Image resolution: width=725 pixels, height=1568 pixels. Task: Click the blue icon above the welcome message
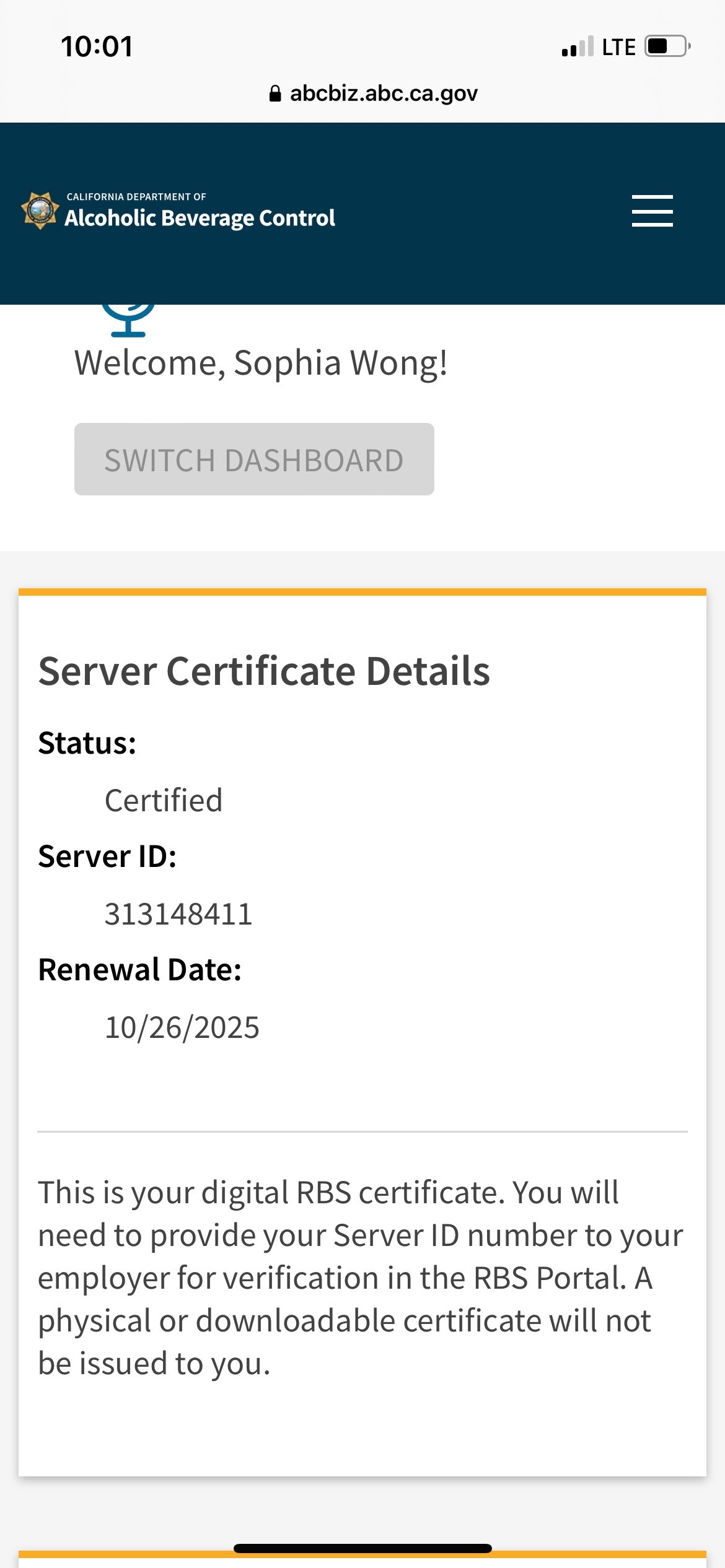(128, 320)
